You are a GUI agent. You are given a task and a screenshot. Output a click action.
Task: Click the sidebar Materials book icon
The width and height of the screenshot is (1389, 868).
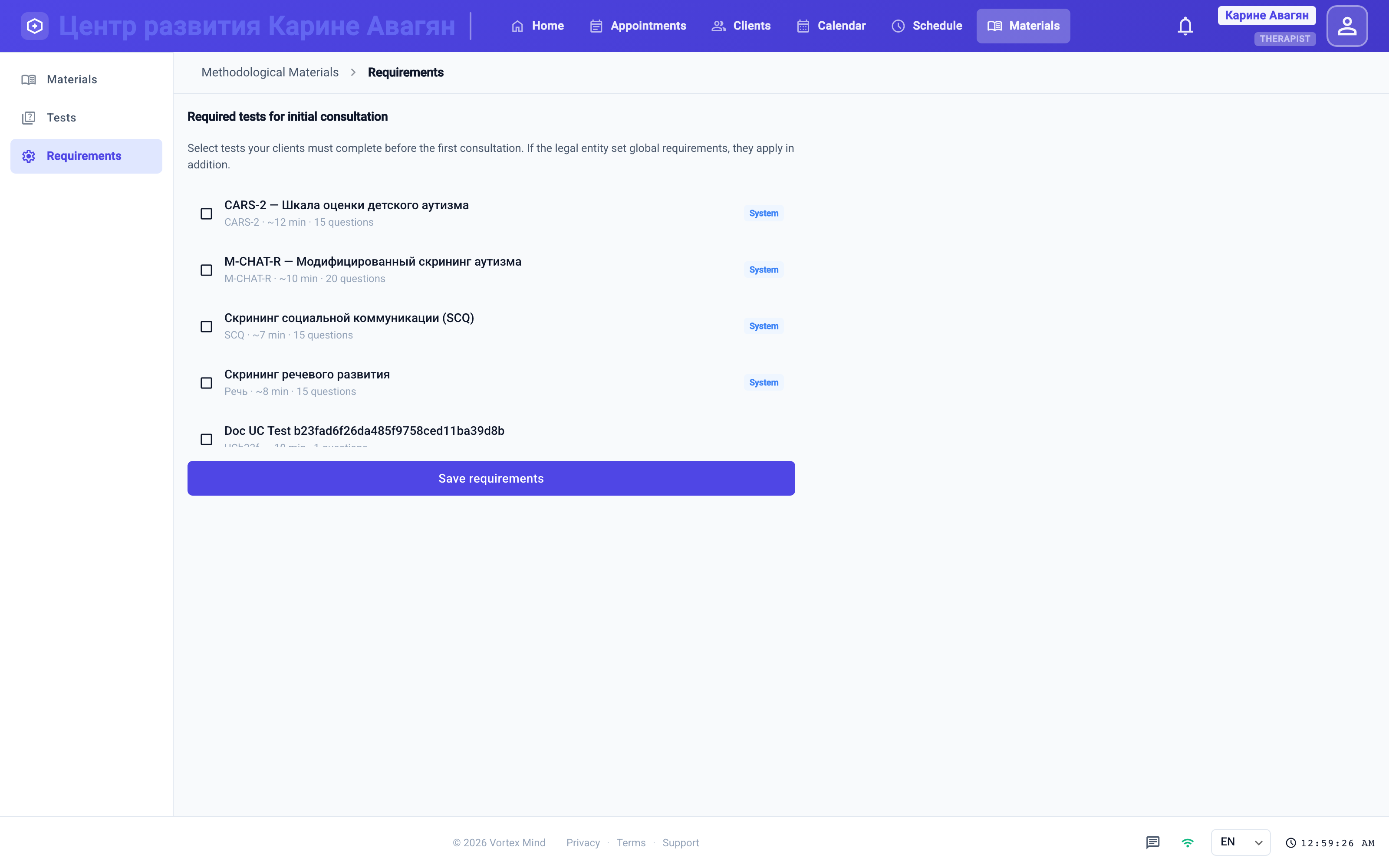click(x=29, y=79)
